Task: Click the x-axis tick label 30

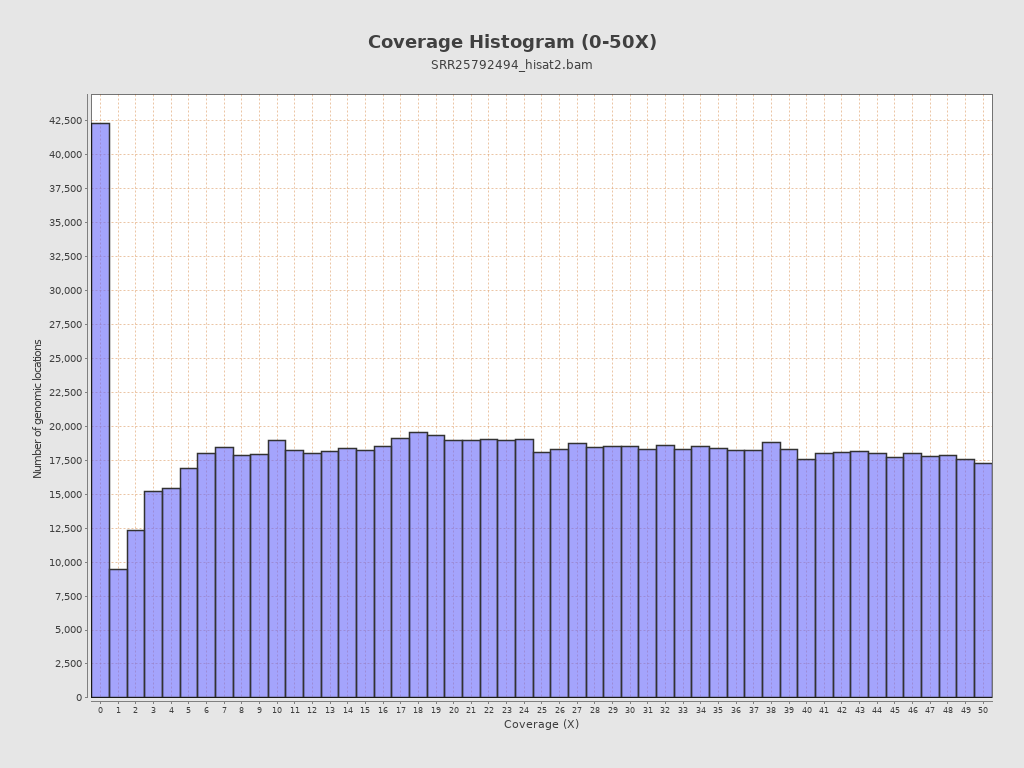Action: [630, 710]
